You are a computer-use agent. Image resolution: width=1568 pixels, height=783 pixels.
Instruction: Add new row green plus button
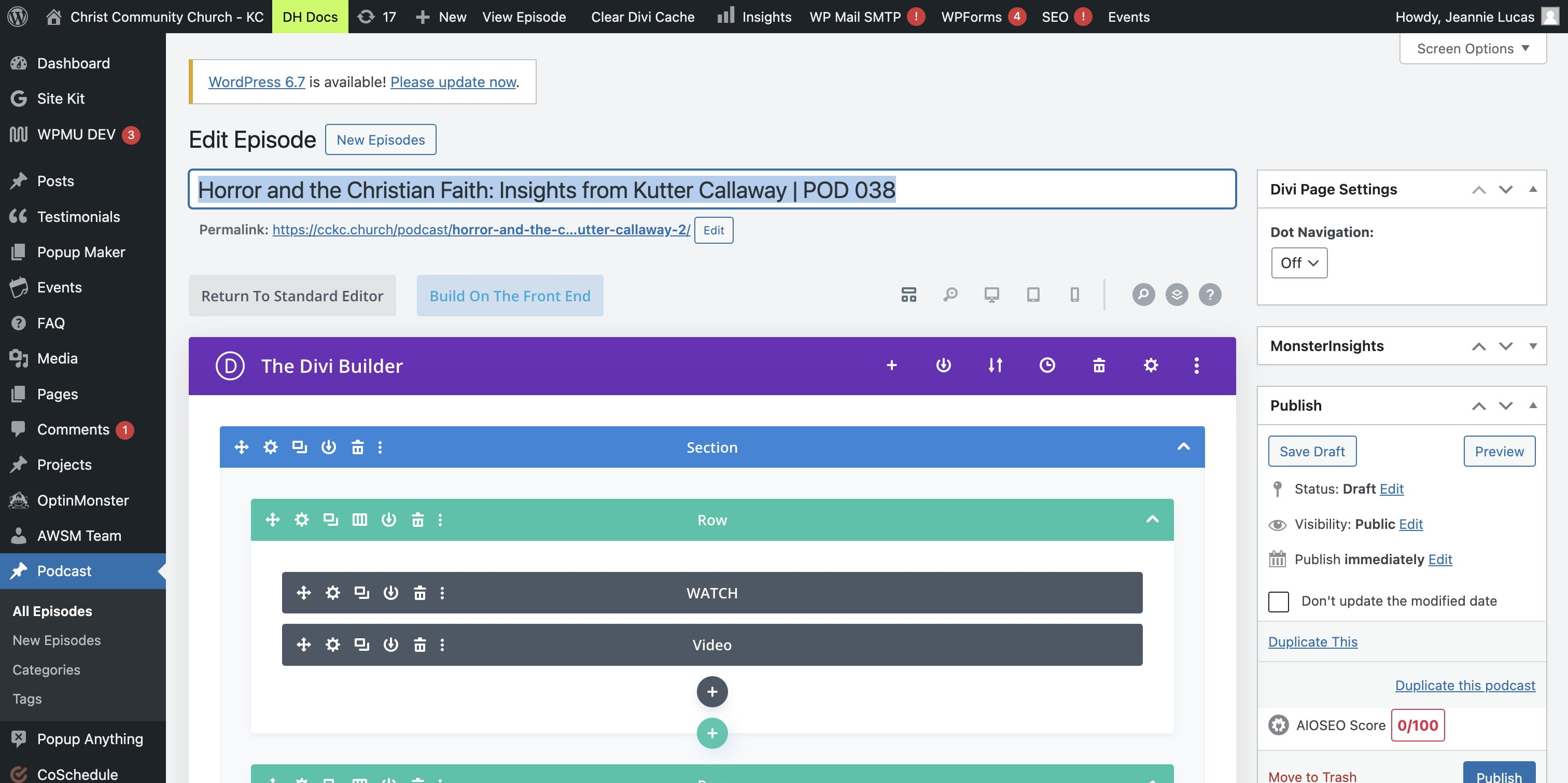tap(712, 734)
